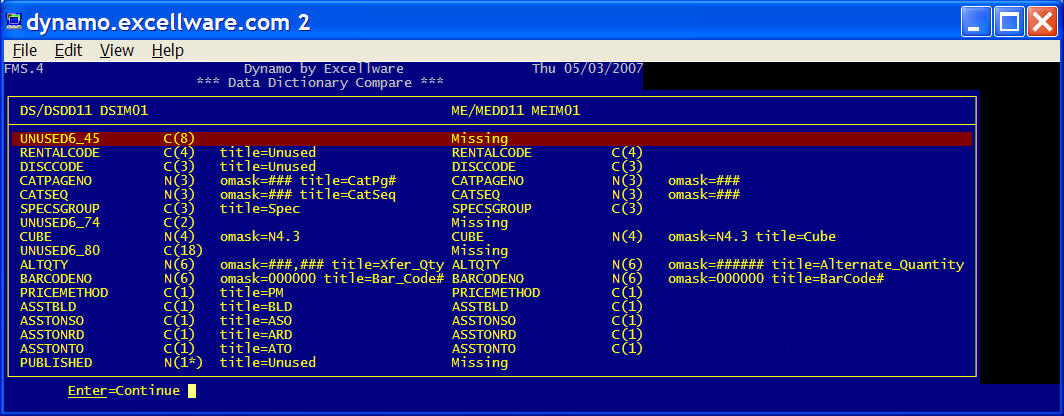1064x416 pixels.
Task: Click left column DISCCODE field
Action: (52, 167)
